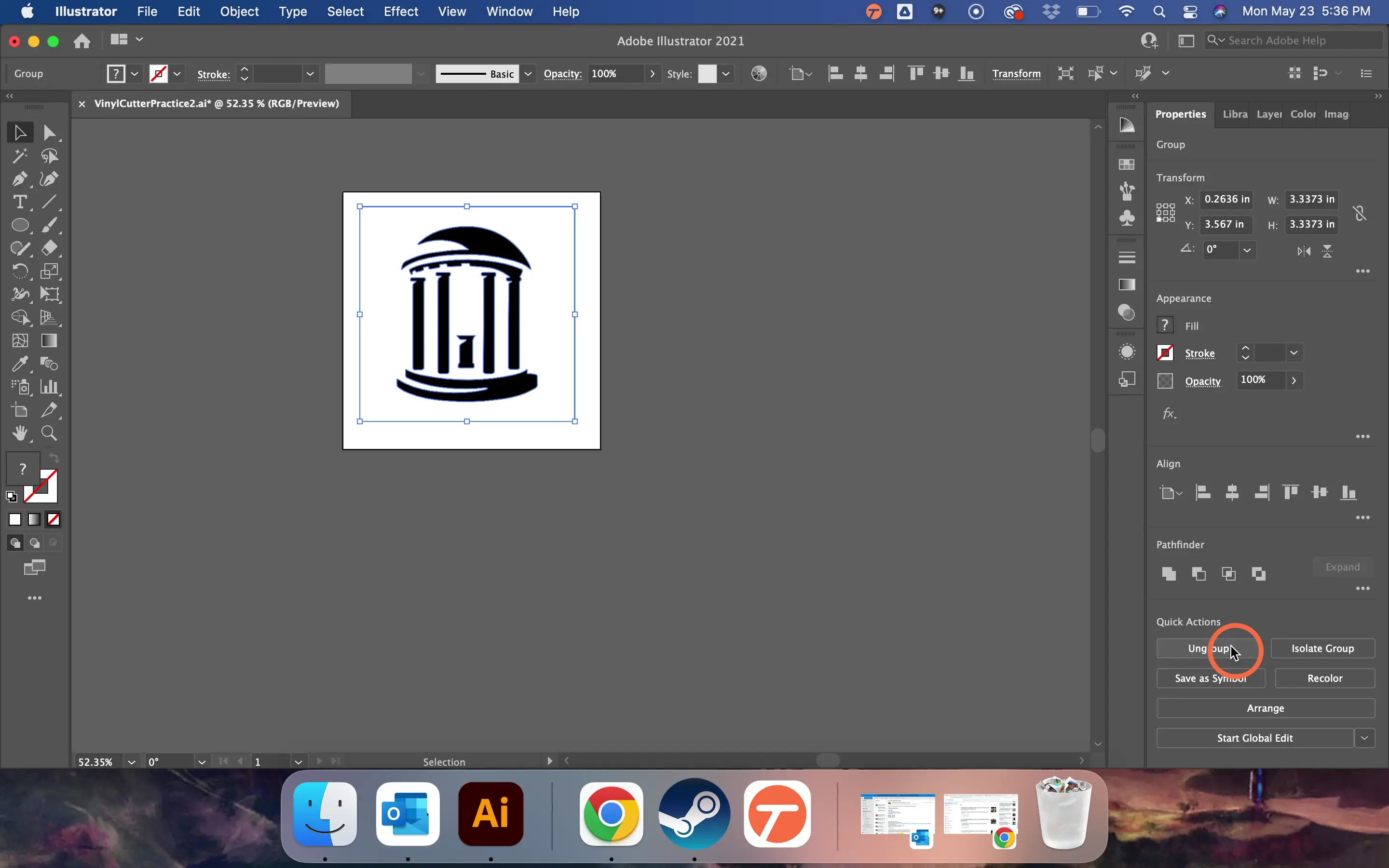Viewport: 1389px width, 868px height.
Task: Choose a transform reference point
Action: pyautogui.click(x=1166, y=212)
